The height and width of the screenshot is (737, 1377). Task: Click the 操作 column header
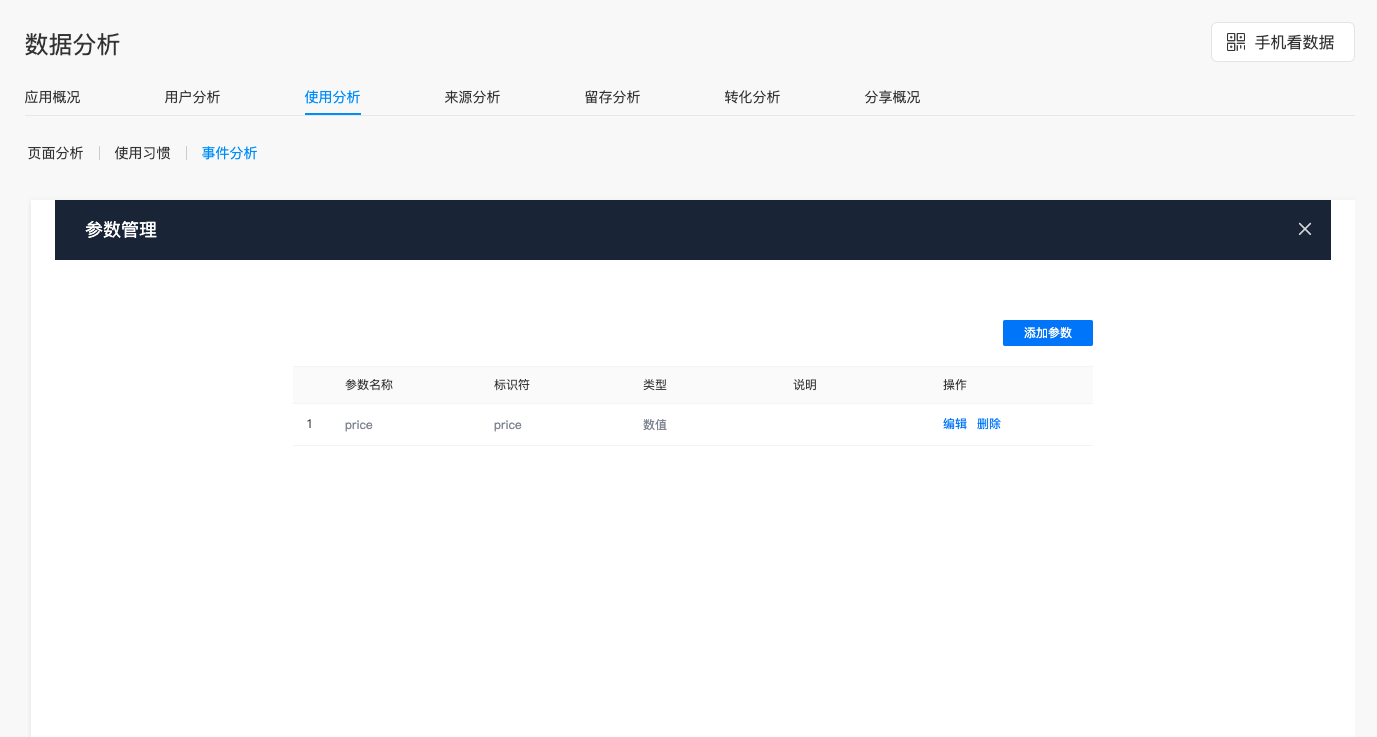pyautogui.click(x=955, y=385)
